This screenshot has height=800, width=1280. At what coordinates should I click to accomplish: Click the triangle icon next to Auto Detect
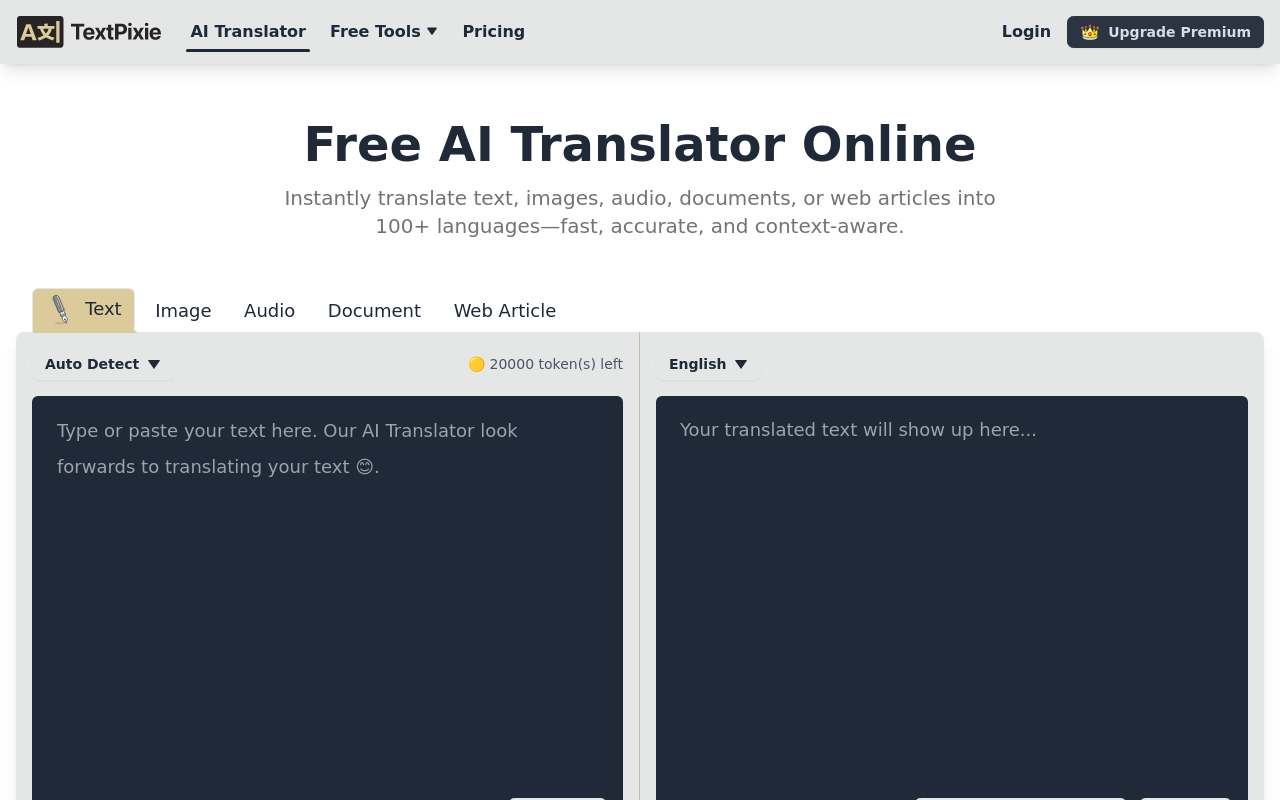154,364
